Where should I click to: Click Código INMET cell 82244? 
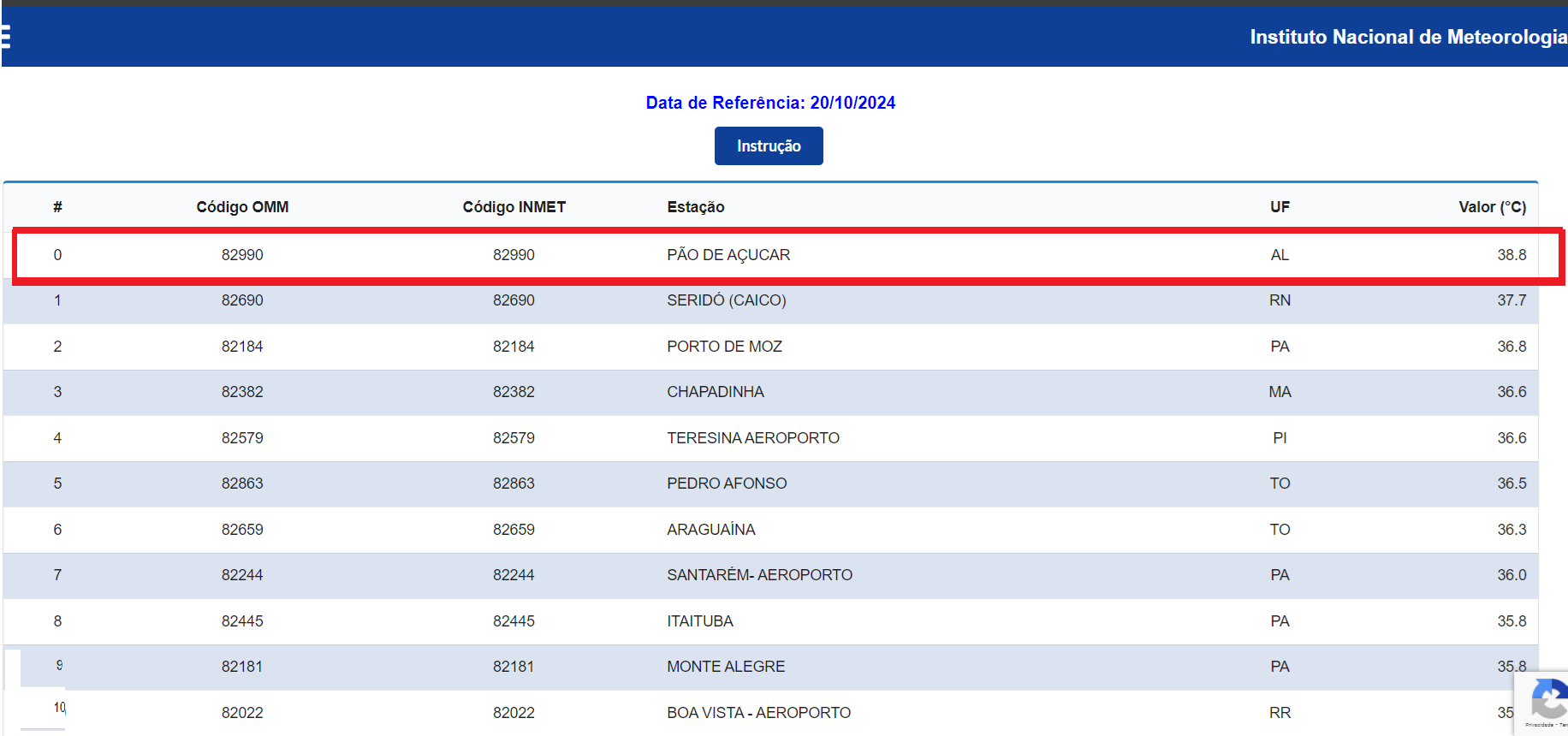(x=514, y=575)
